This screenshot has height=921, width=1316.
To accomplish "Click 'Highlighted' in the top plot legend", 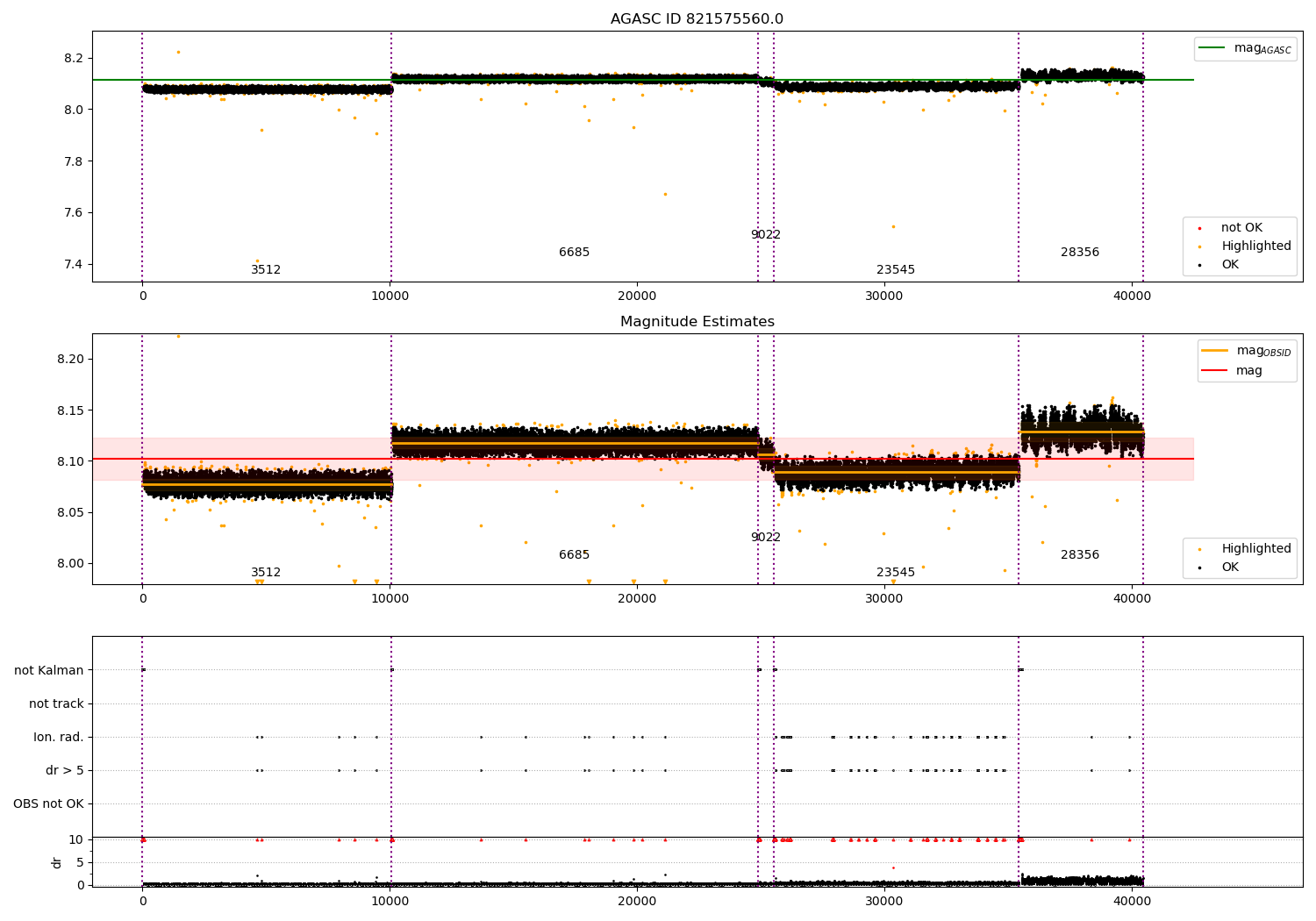I will pyautogui.click(x=1245, y=246).
